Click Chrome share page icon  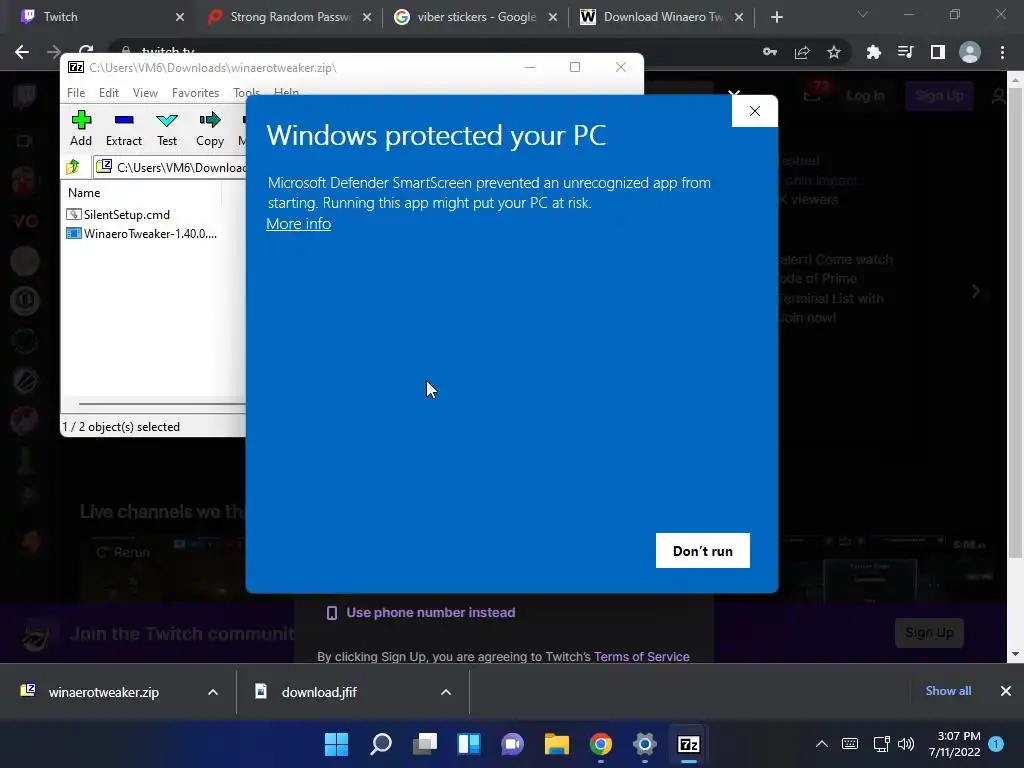tap(802, 52)
